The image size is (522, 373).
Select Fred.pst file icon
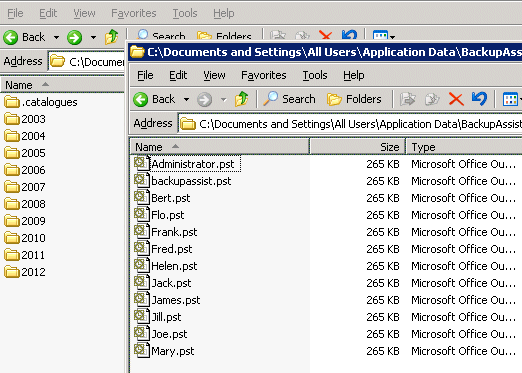pyautogui.click(x=142, y=249)
